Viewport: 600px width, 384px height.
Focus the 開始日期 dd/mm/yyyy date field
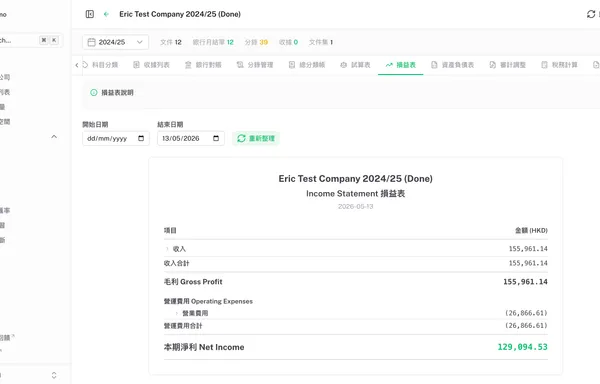[116, 138]
